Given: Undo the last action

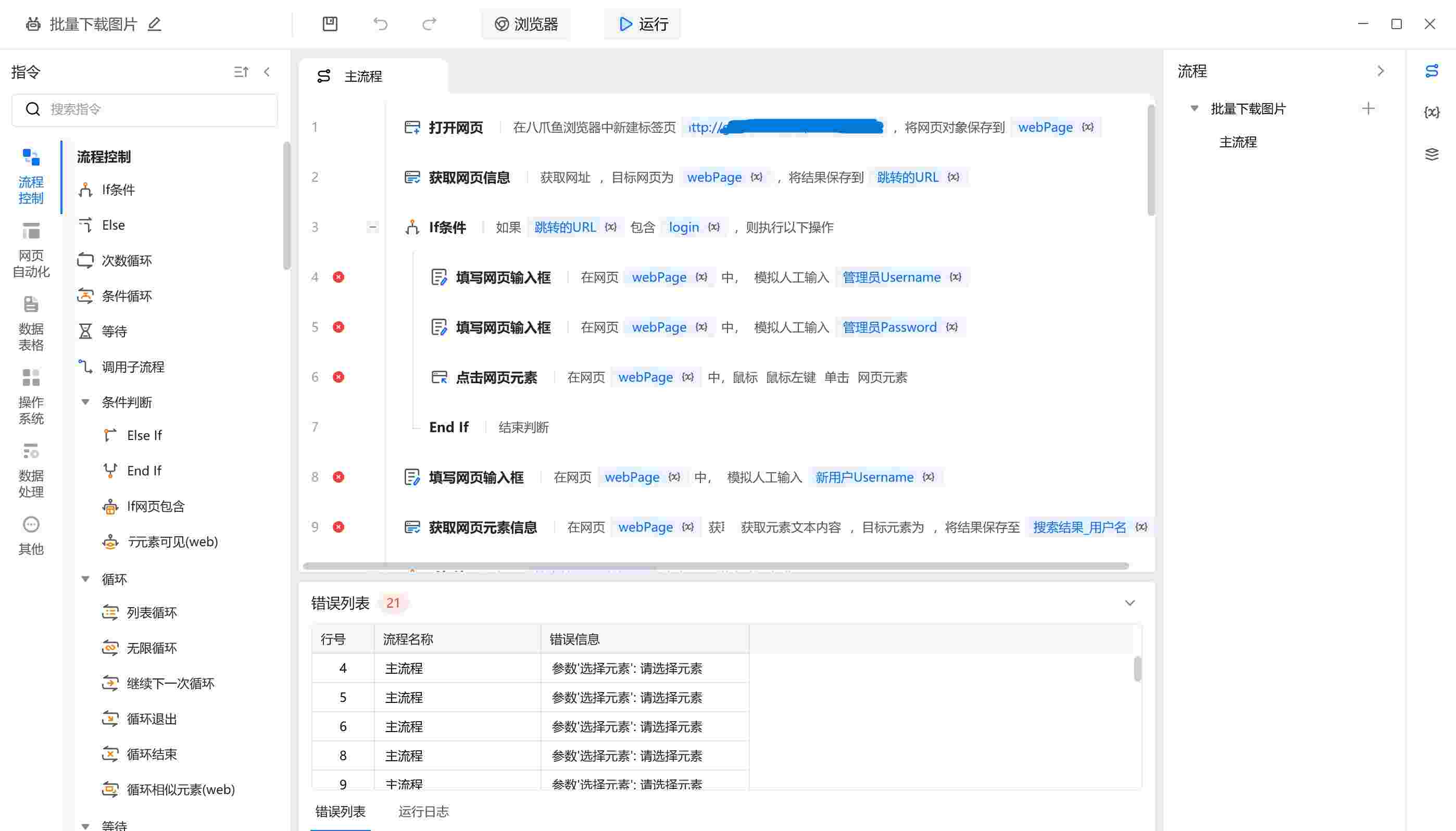Looking at the screenshot, I should (x=380, y=24).
